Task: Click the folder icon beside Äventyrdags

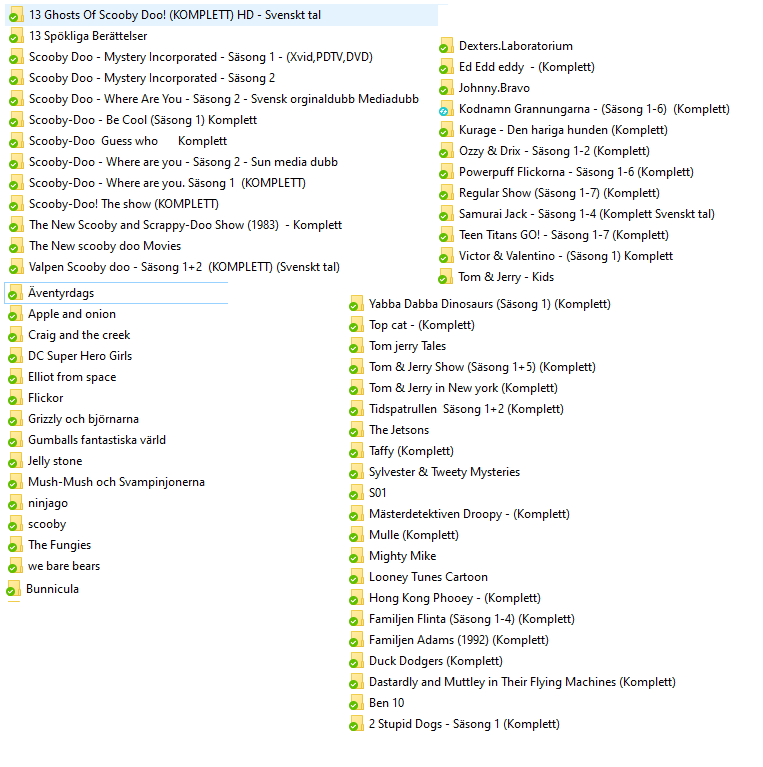Action: pyautogui.click(x=15, y=293)
